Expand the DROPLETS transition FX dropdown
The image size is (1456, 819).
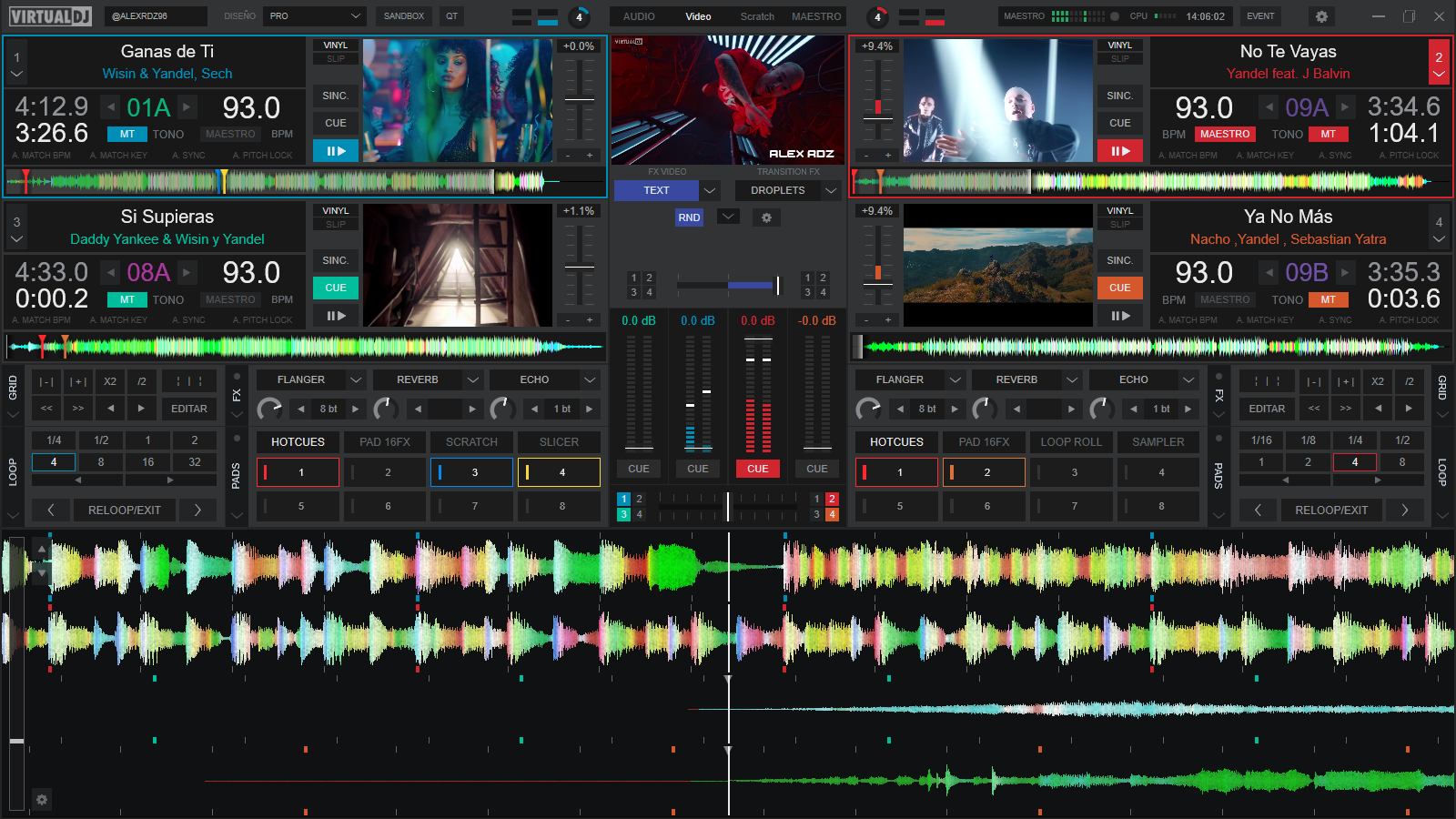(x=830, y=190)
